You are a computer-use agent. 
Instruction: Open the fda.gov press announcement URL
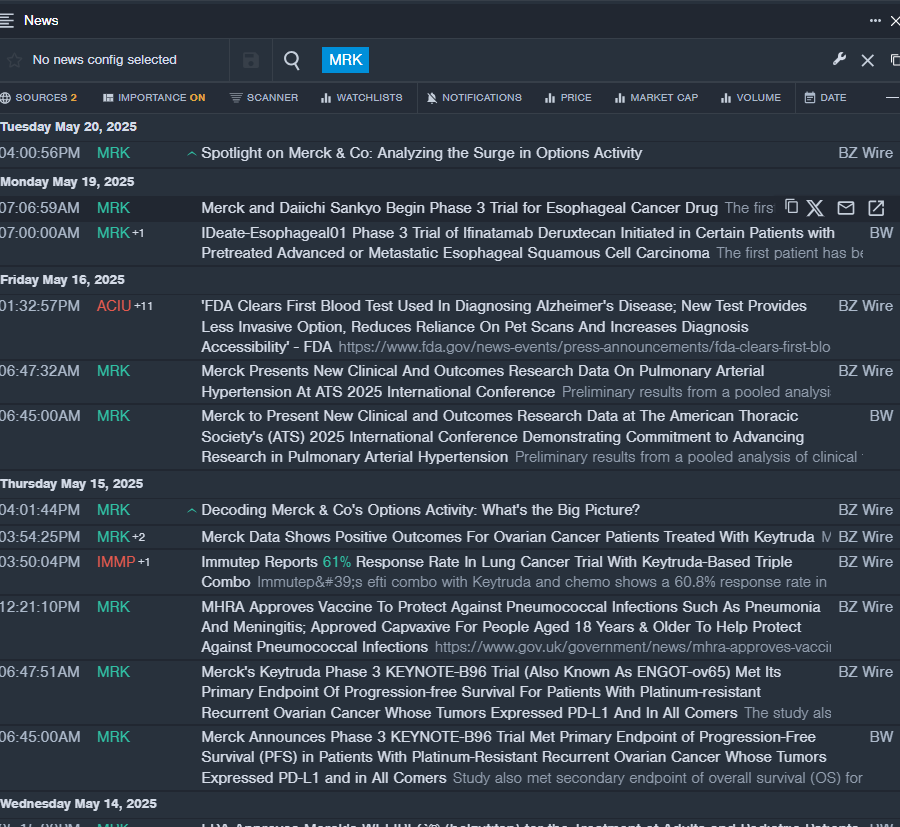584,347
